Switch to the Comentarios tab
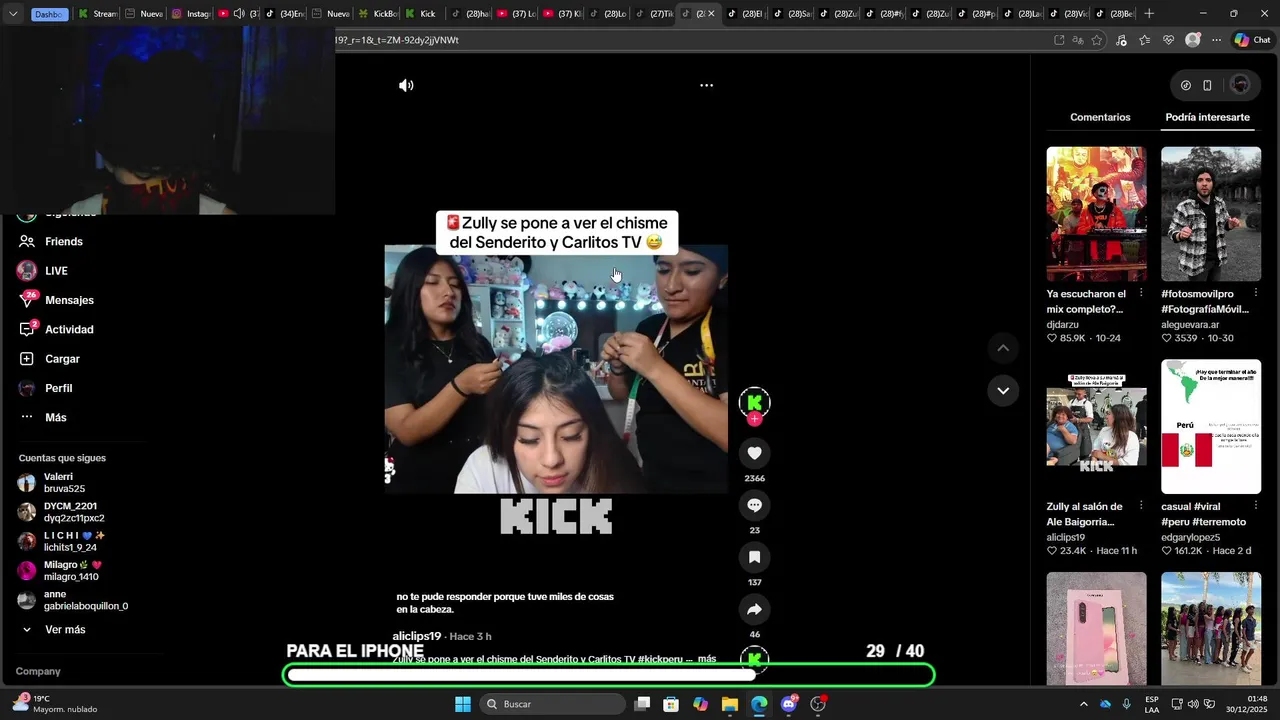Viewport: 1280px width, 720px height. [1100, 117]
